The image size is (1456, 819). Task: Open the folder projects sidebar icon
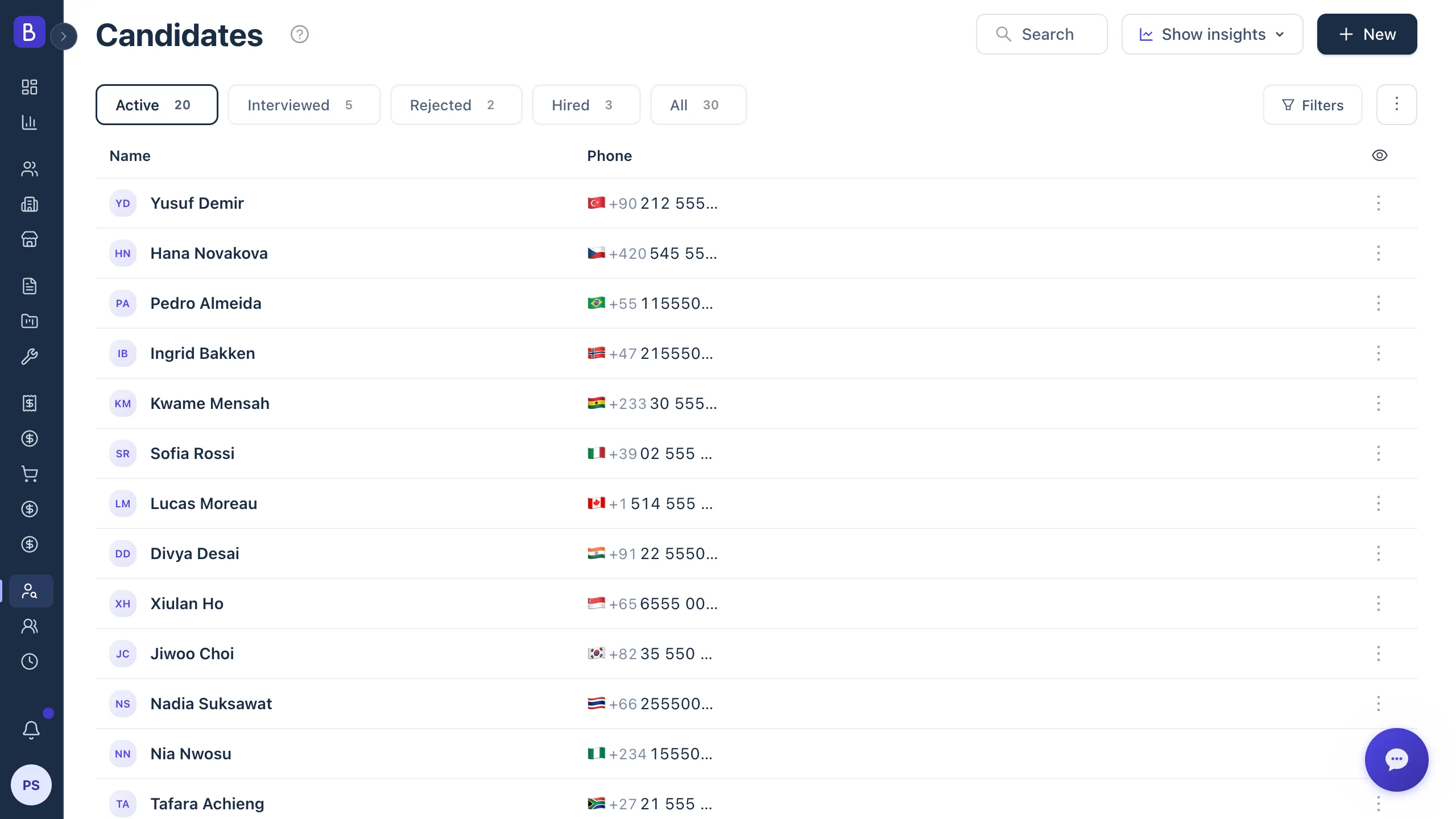[x=30, y=321]
